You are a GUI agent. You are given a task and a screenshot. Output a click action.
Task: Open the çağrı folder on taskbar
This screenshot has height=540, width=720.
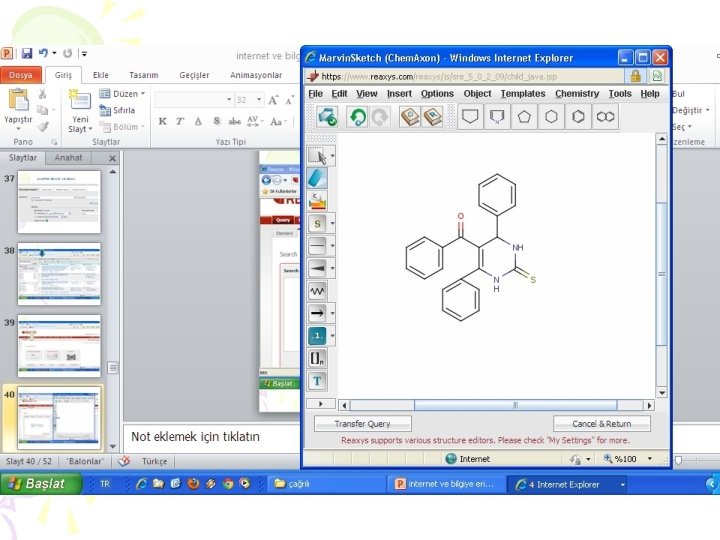click(x=326, y=484)
